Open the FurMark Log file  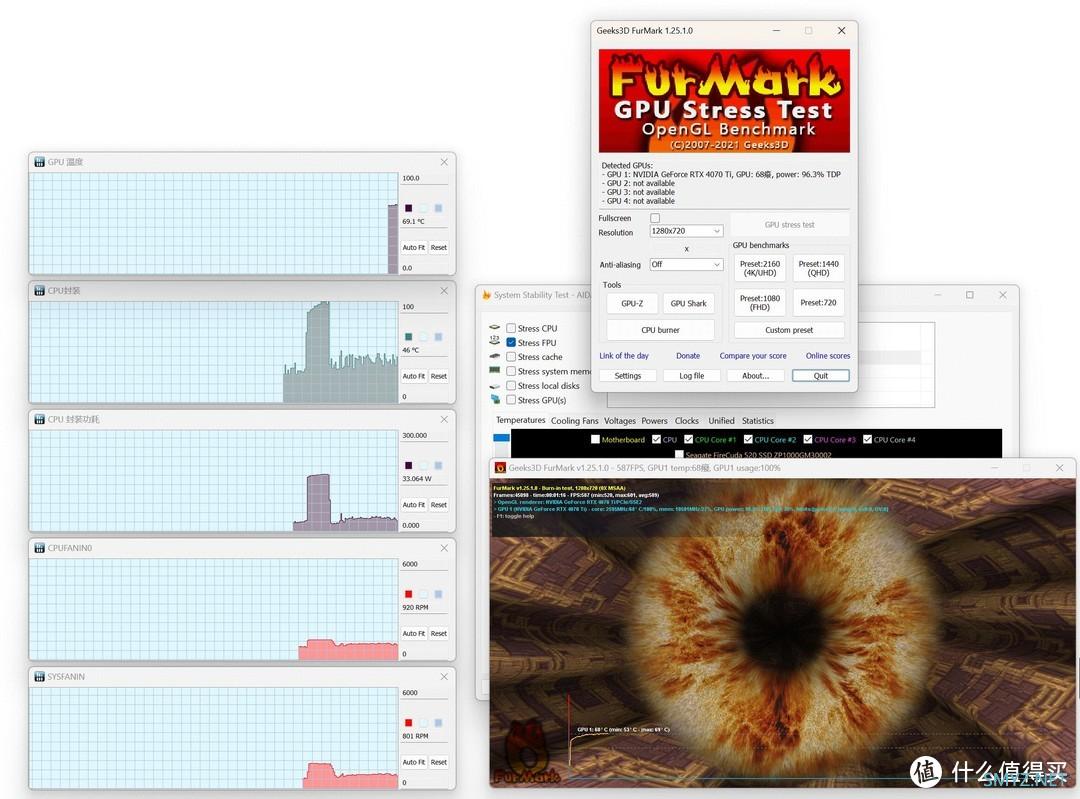pyautogui.click(x=692, y=376)
